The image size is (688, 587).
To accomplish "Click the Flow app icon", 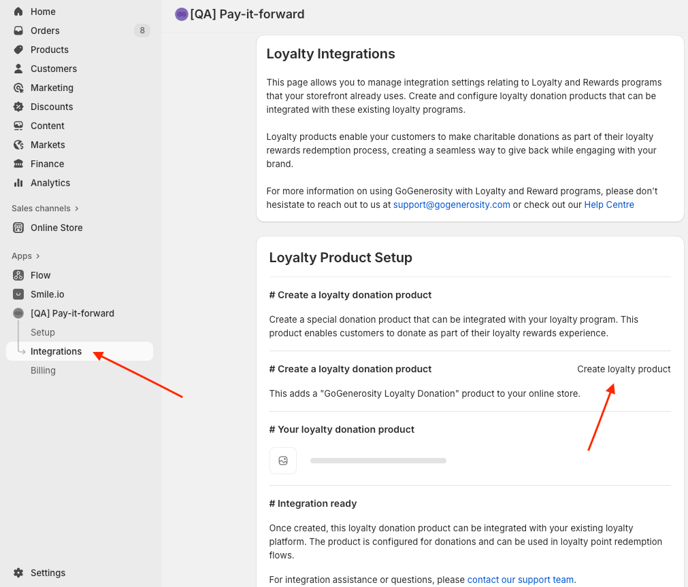I will click(18, 275).
